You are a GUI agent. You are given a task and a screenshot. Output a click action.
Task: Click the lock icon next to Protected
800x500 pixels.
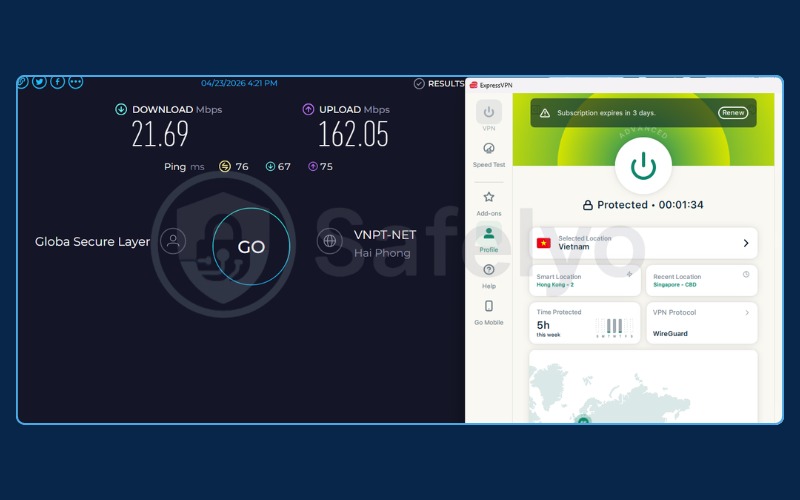click(588, 205)
